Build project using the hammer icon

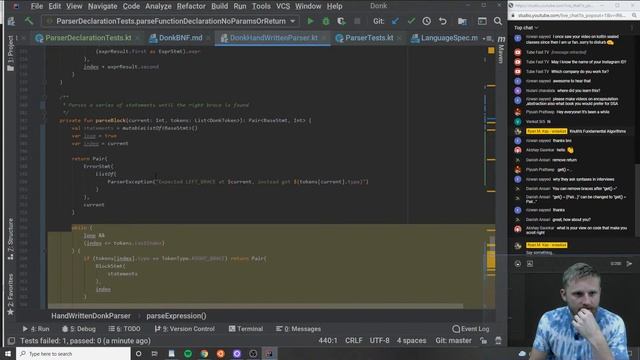coord(29,21)
